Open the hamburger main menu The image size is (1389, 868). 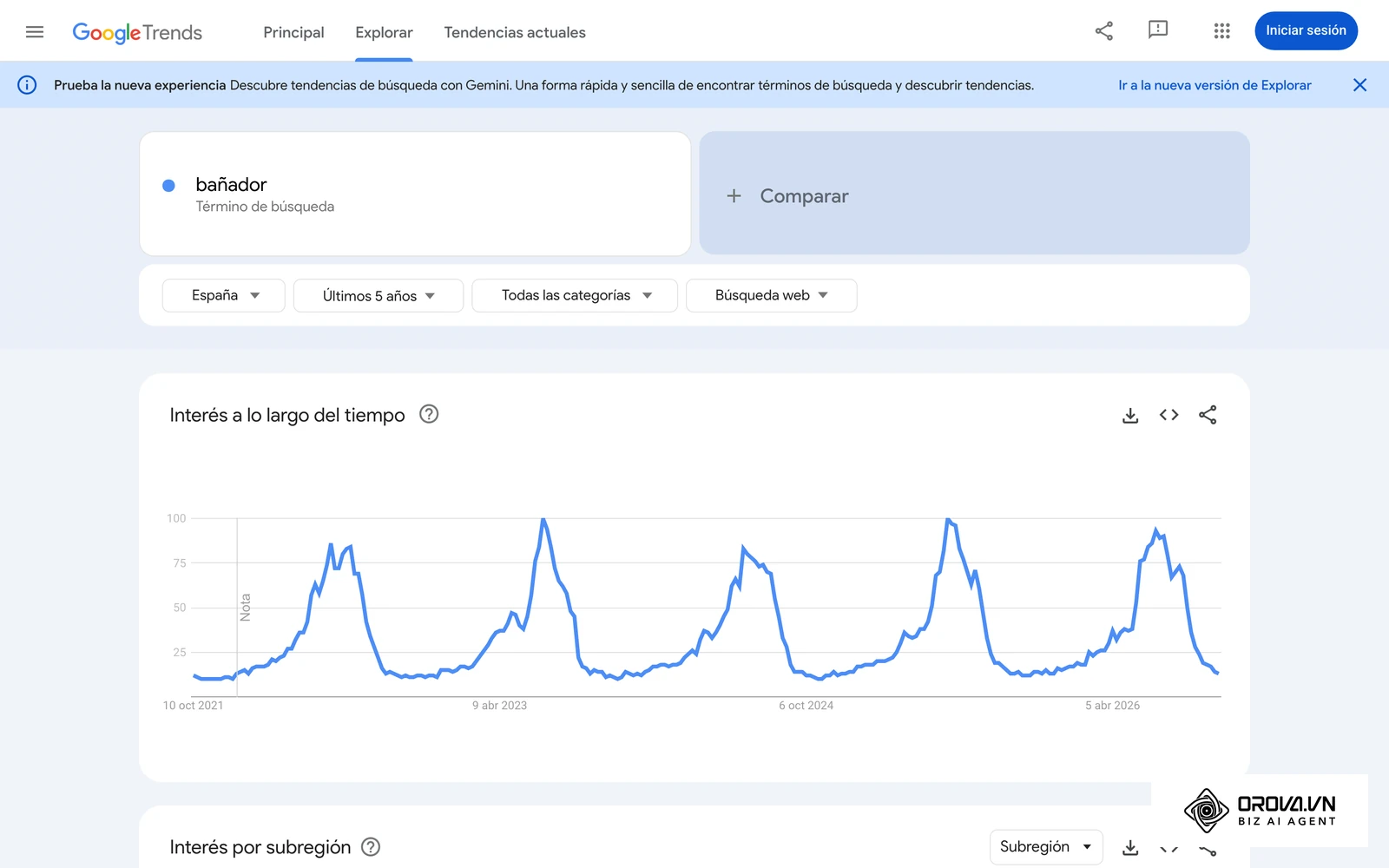pos(35,32)
